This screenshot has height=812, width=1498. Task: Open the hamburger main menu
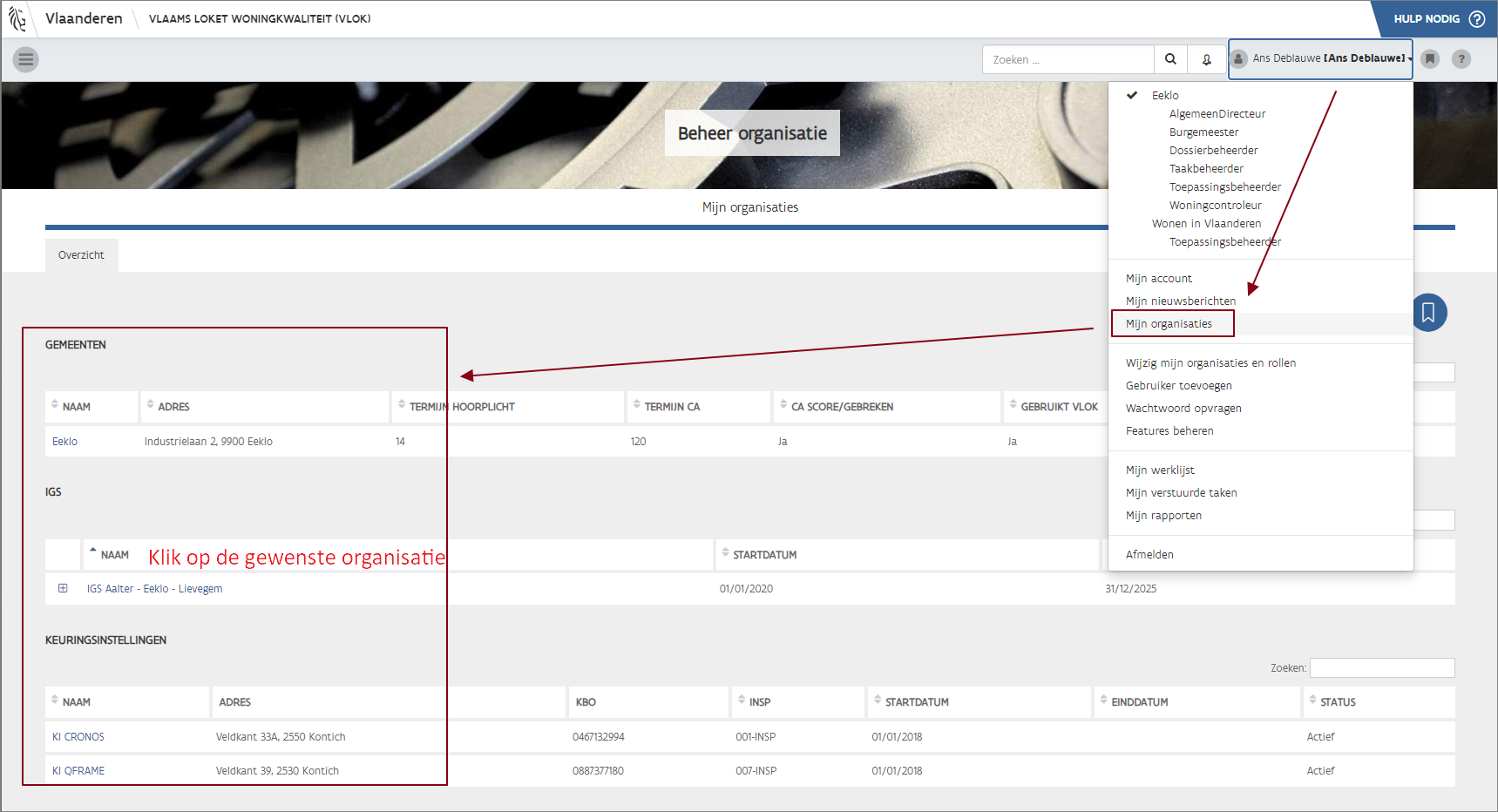point(25,59)
